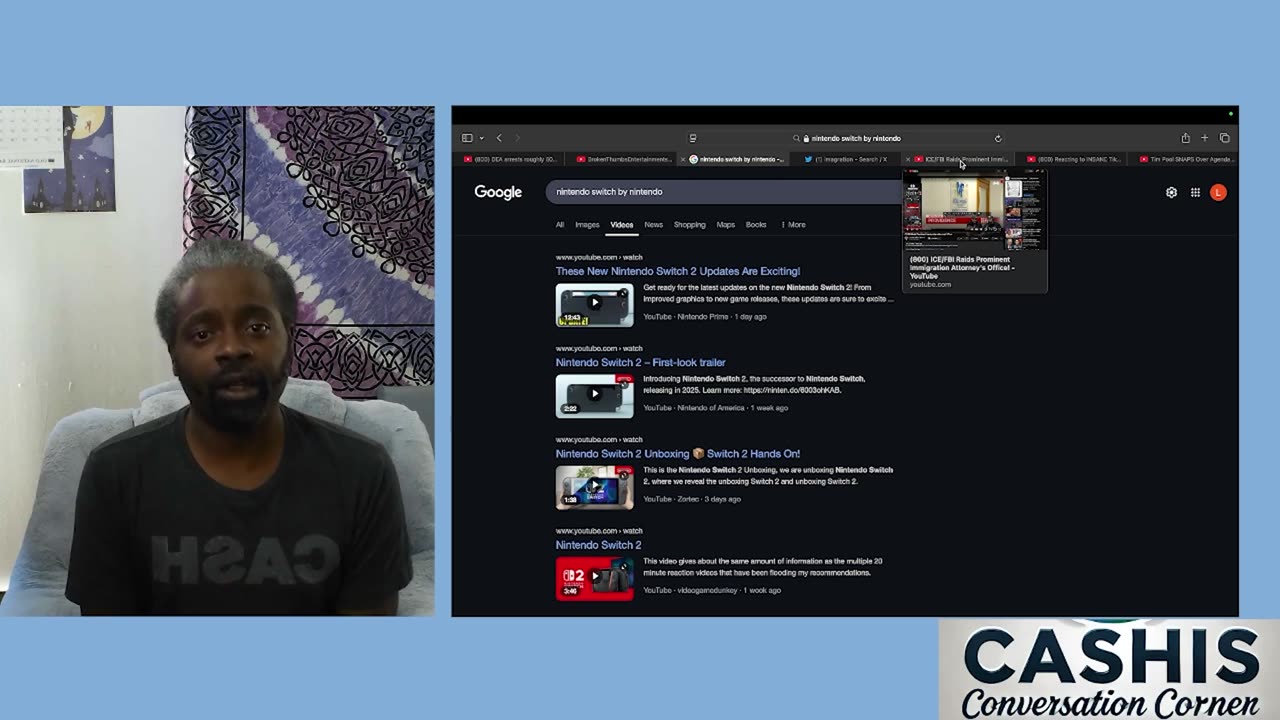Open the Google account avatar 'L'

click(1218, 192)
